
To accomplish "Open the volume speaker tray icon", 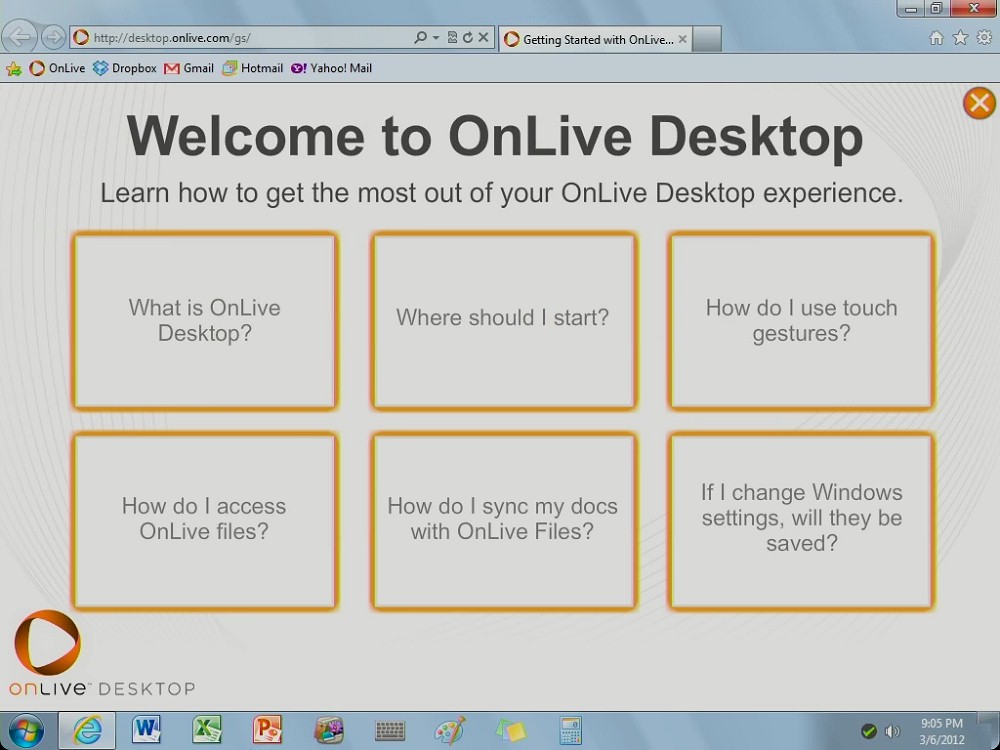I will pos(893,731).
